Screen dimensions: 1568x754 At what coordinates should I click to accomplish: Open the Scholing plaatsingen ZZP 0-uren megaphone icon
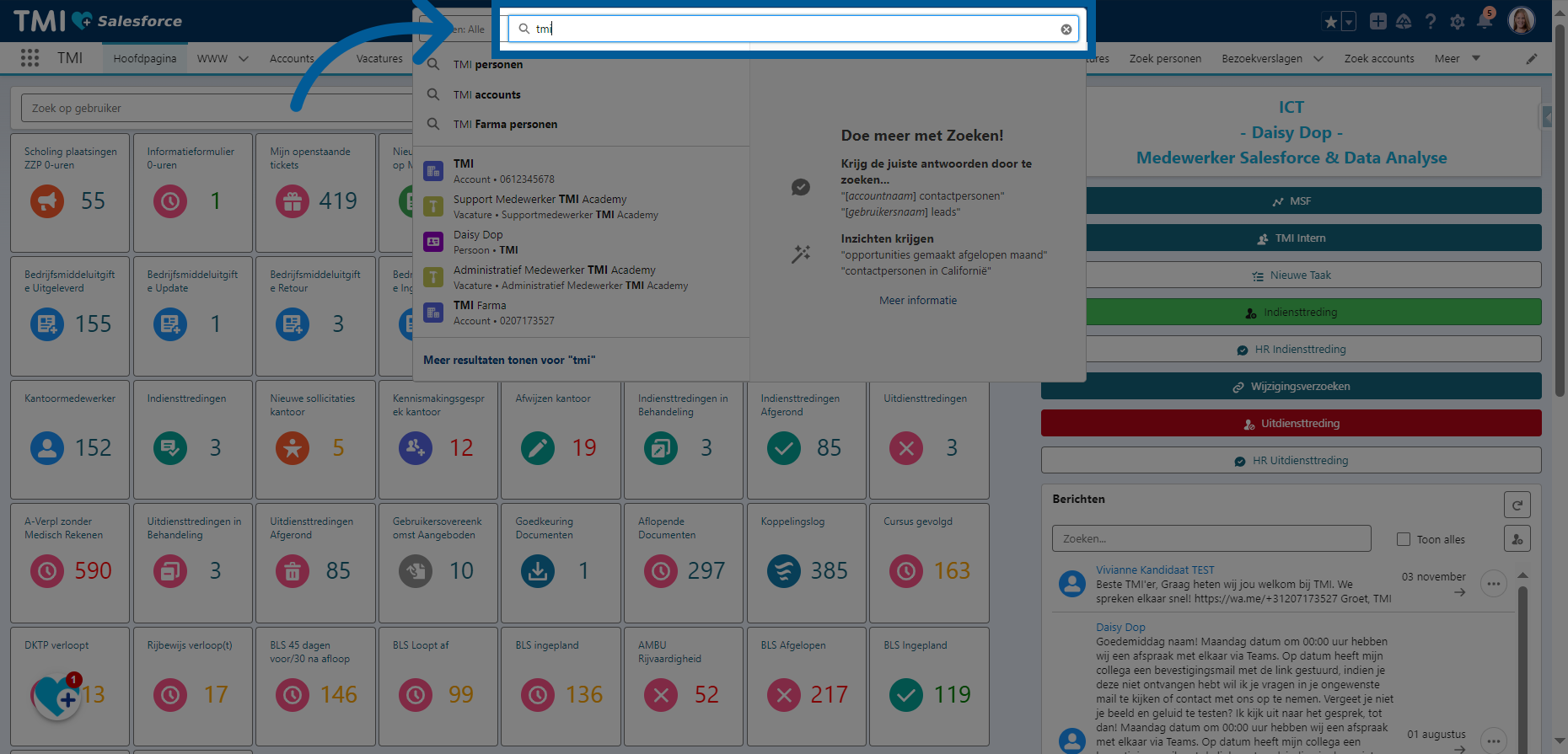pos(47,201)
